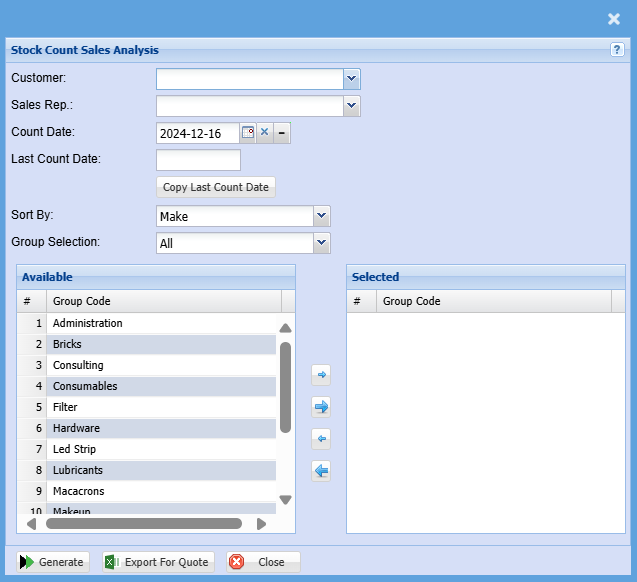This screenshot has height=582, width=637.
Task: Click the Available list scroll down arrow
Action: point(285,500)
